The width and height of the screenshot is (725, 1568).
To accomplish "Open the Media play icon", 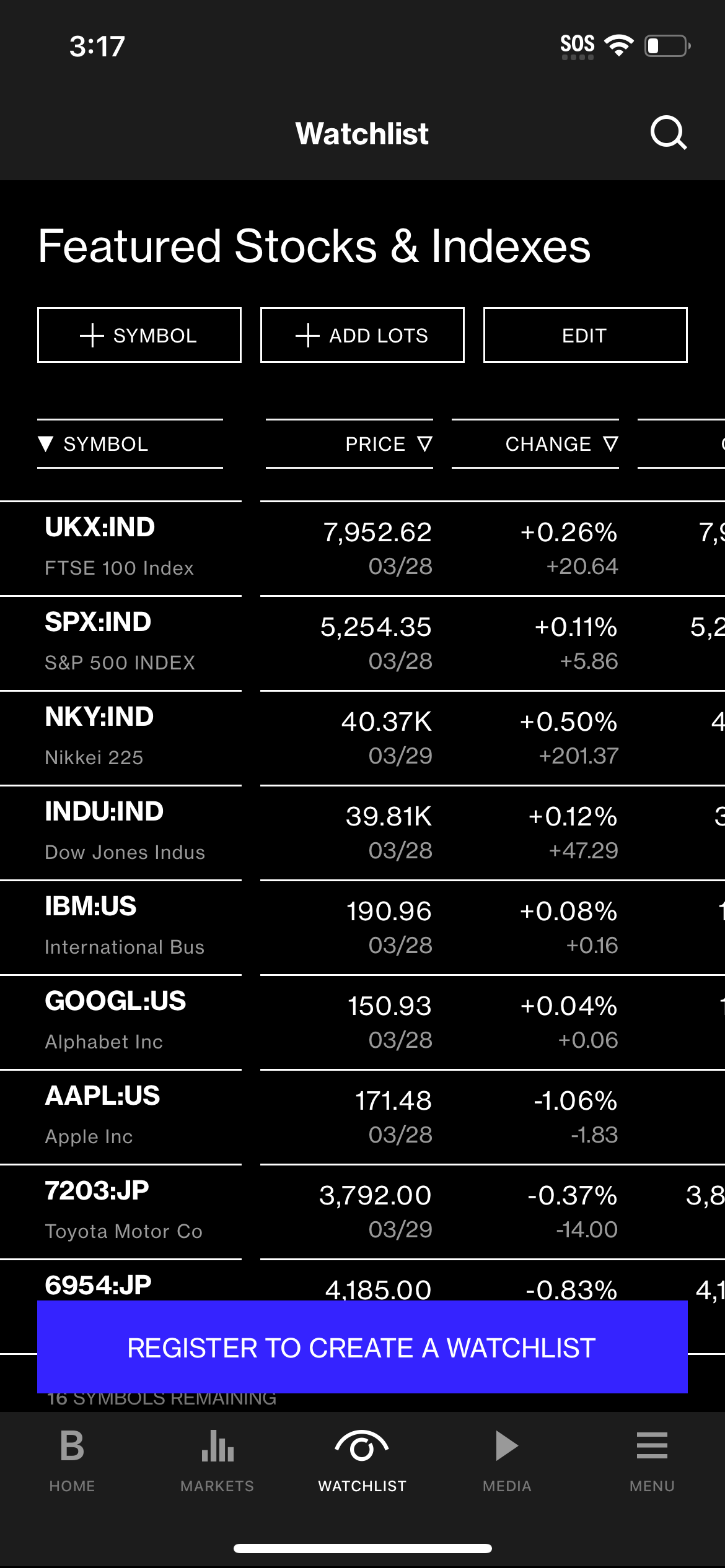I will pos(507,1446).
